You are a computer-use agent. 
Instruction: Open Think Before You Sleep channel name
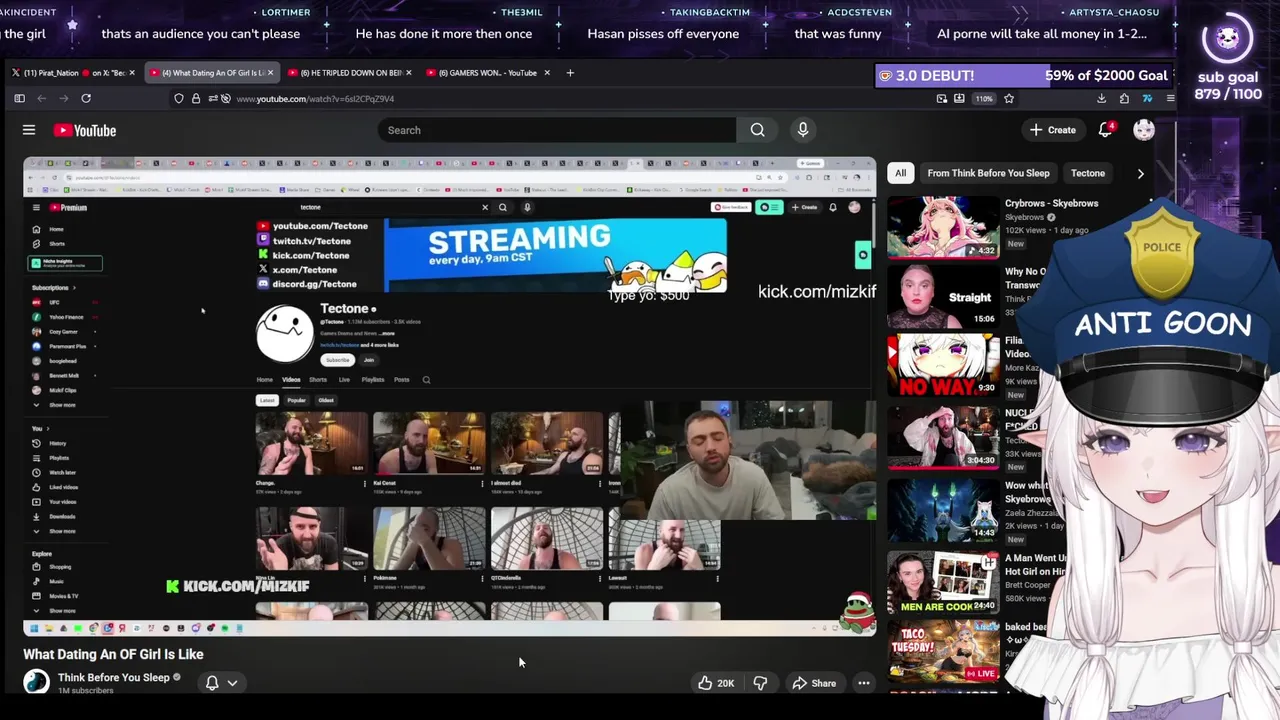click(x=114, y=677)
